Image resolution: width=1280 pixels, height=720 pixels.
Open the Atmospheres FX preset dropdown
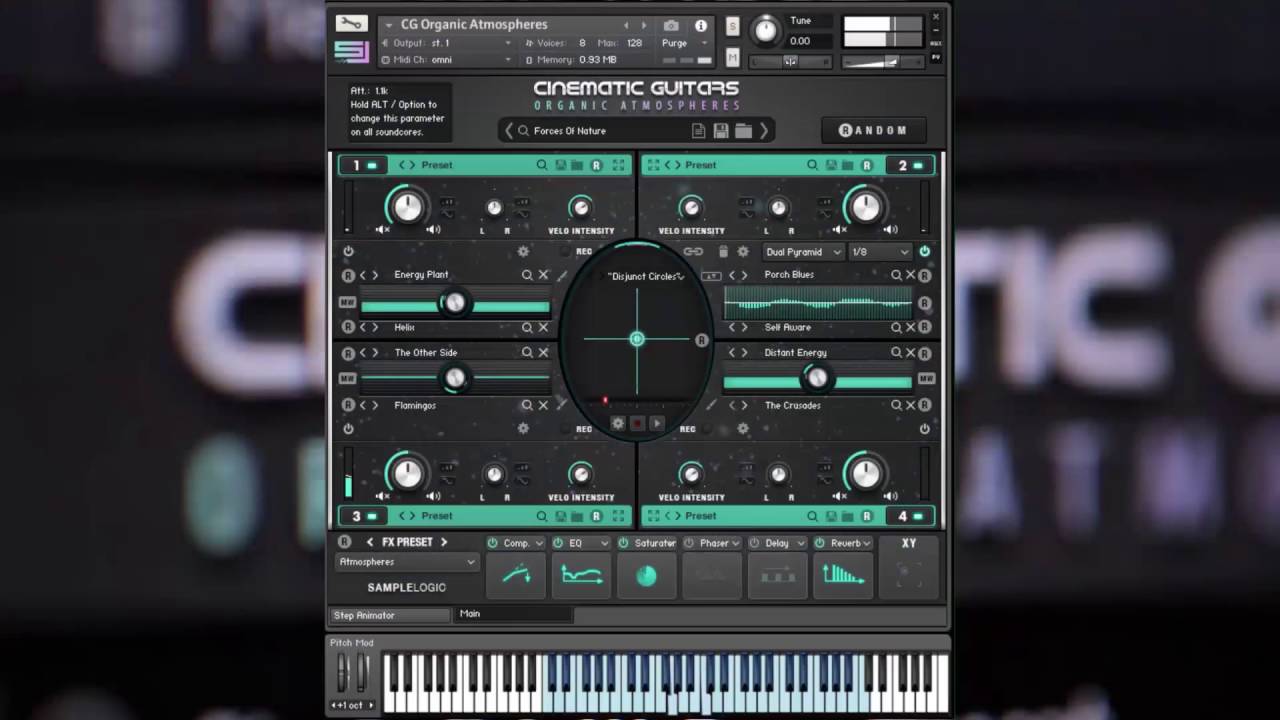point(407,562)
